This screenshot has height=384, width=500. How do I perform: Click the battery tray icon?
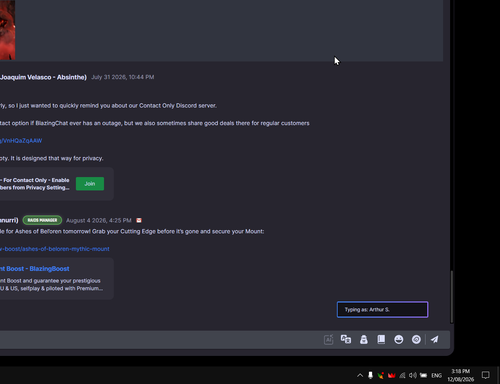coord(423,375)
